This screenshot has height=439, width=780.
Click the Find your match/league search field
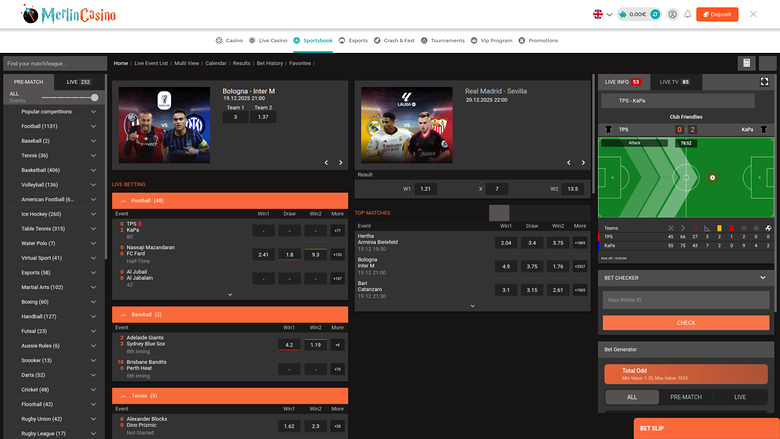[x=52, y=63]
